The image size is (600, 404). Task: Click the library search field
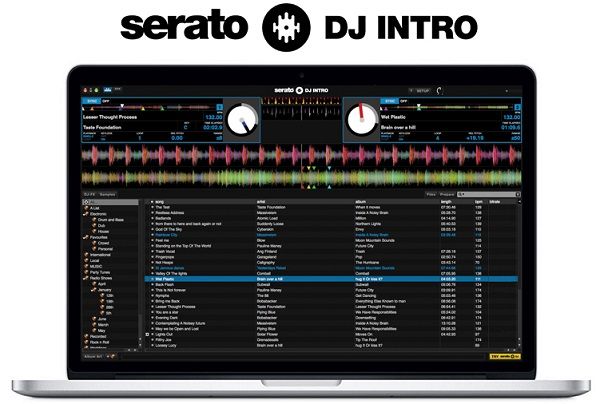[488, 194]
